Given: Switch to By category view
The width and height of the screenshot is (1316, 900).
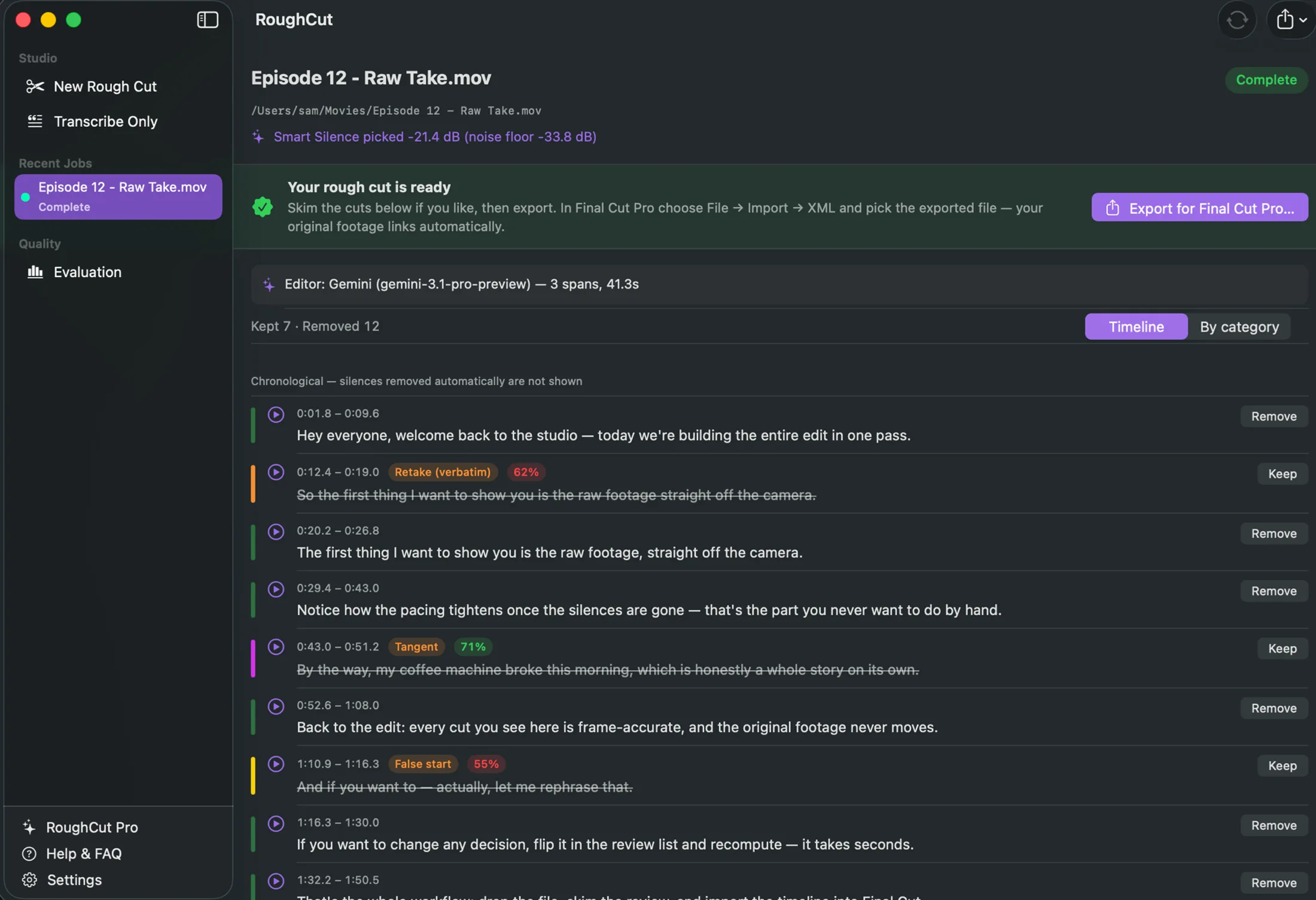Looking at the screenshot, I should point(1239,327).
